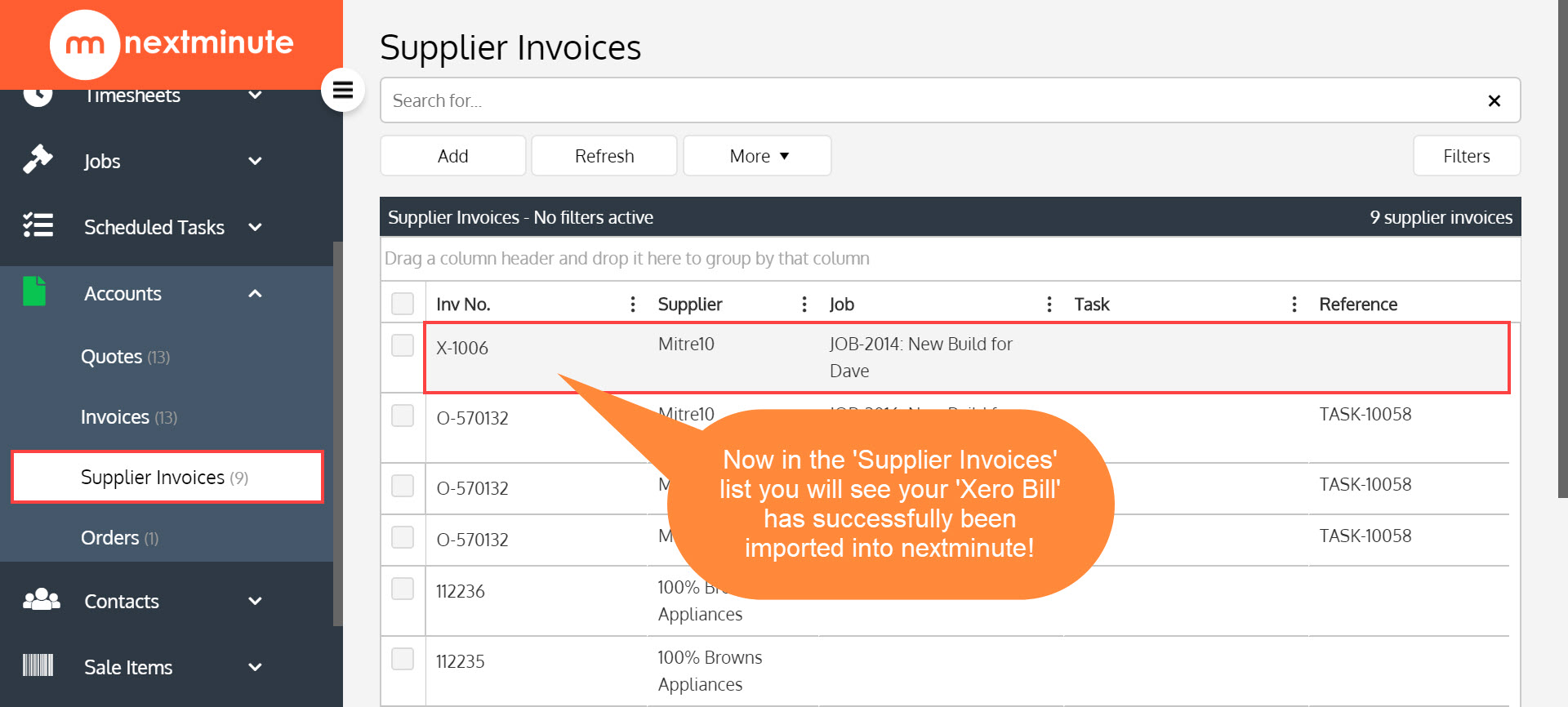Screen dimensions: 1568x707
Task: Select checkbox of first O-570132 row
Action: 403,416
